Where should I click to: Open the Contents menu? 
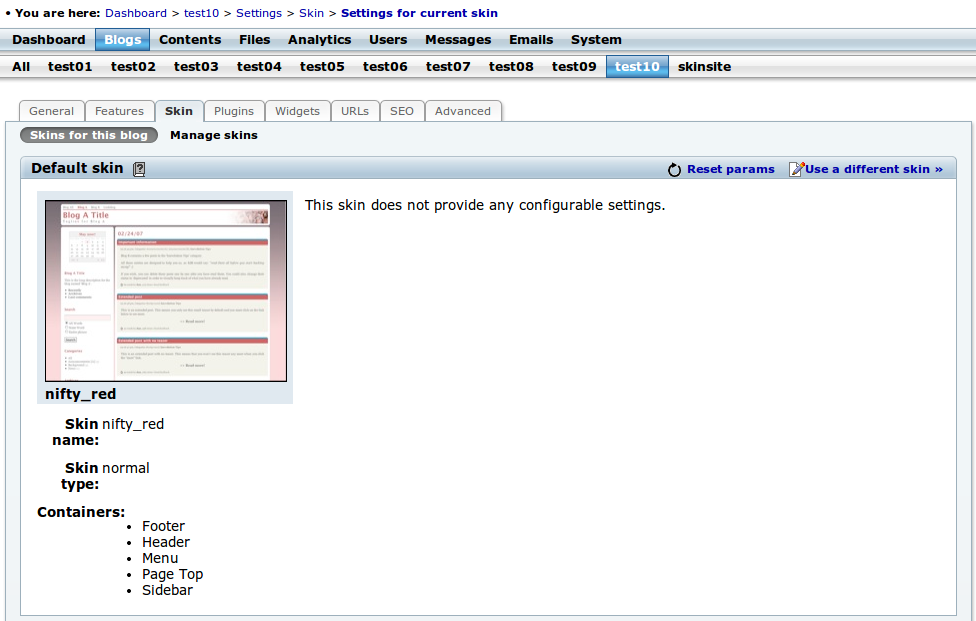click(190, 40)
